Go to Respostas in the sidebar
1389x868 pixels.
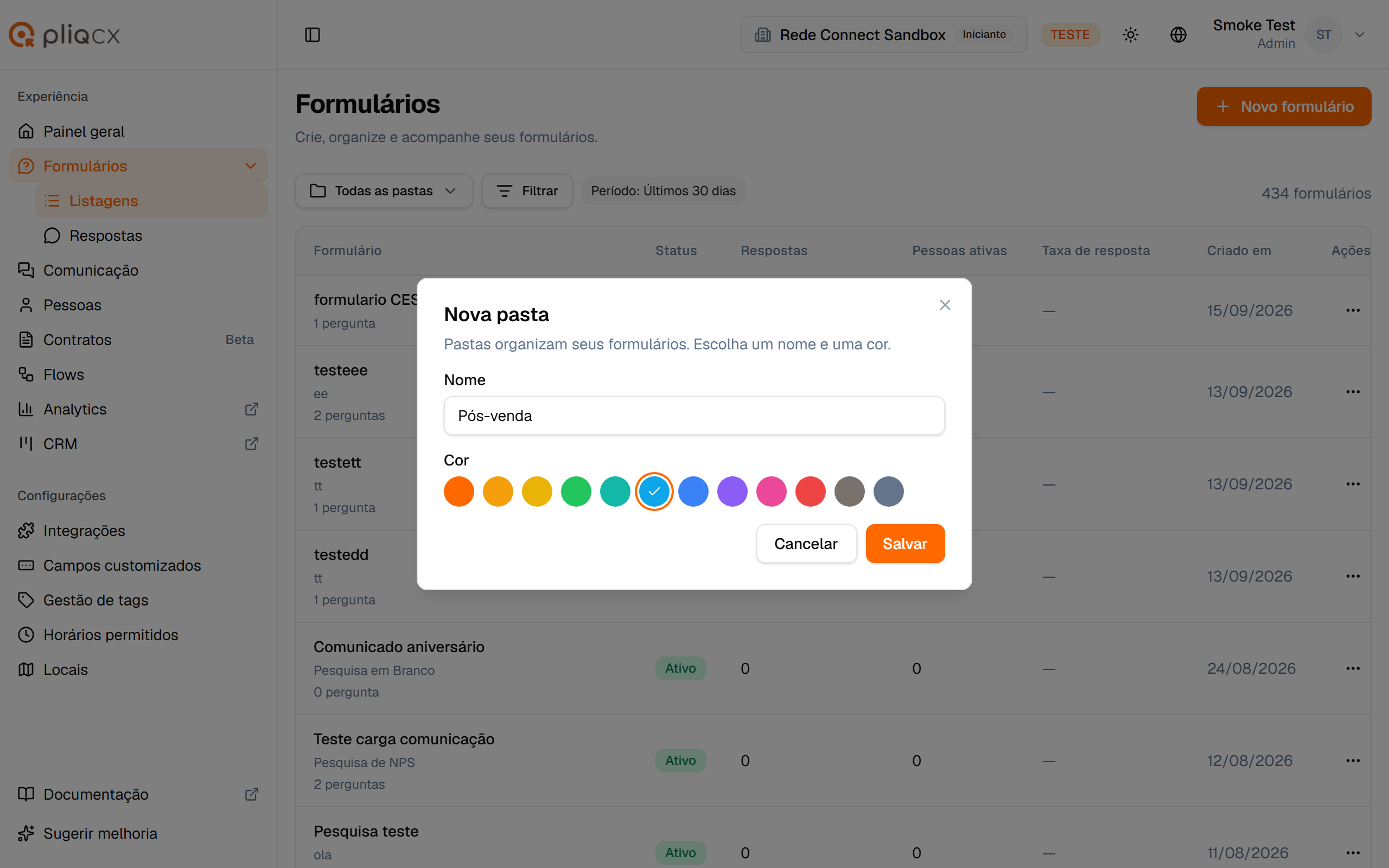[106, 235]
